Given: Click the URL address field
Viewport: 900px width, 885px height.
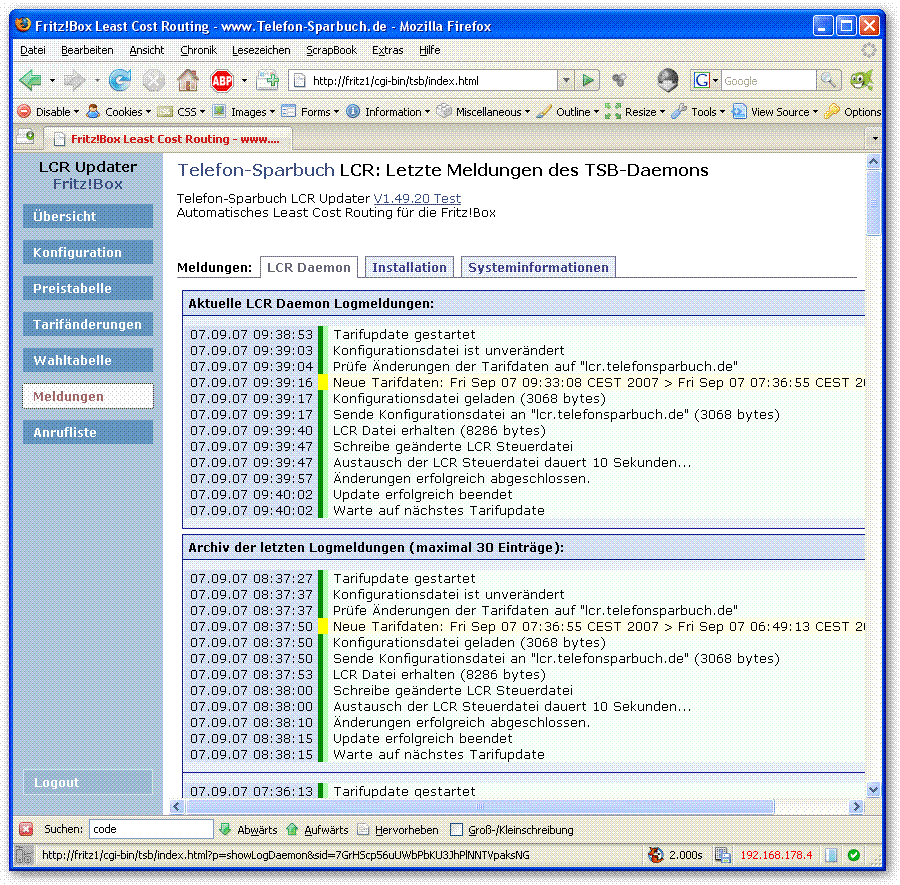Looking at the screenshot, I should pos(433,81).
